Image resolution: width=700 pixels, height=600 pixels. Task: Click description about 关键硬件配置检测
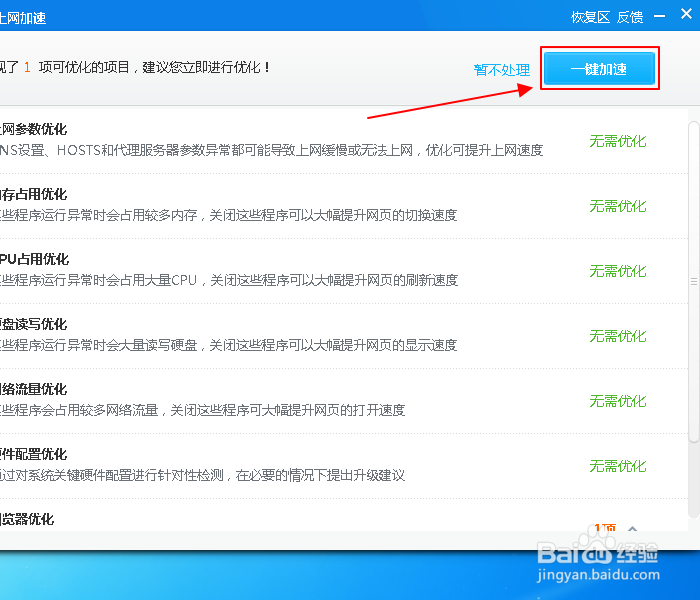click(x=203, y=475)
